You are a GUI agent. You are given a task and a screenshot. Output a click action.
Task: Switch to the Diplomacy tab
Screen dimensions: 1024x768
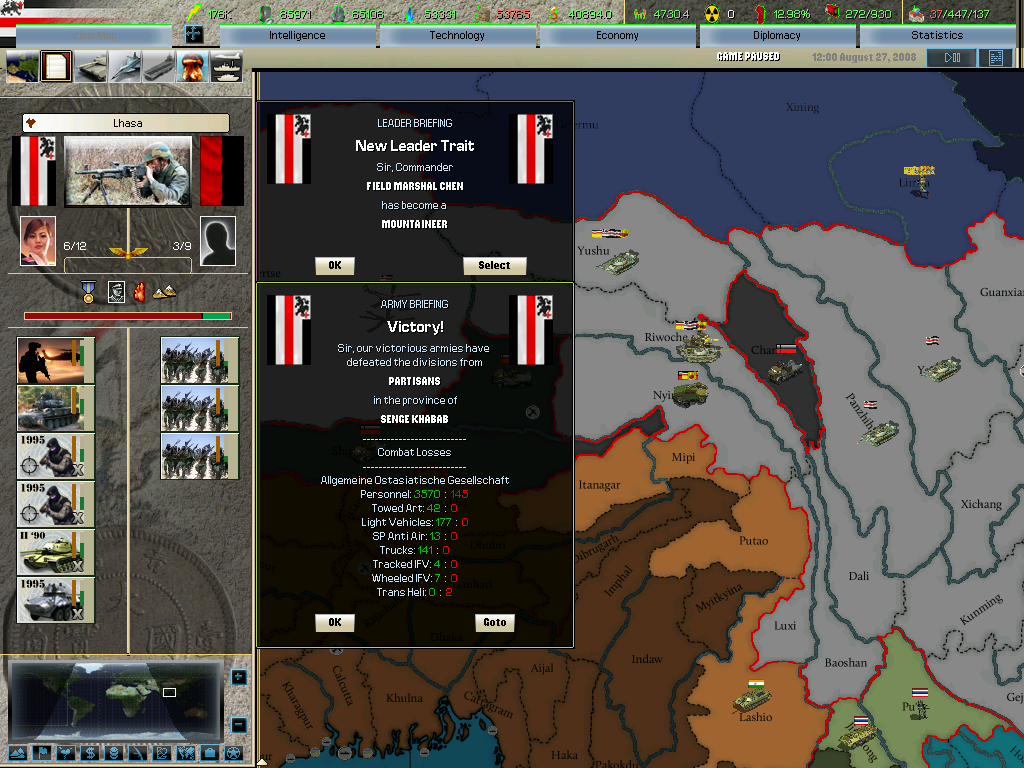777,35
